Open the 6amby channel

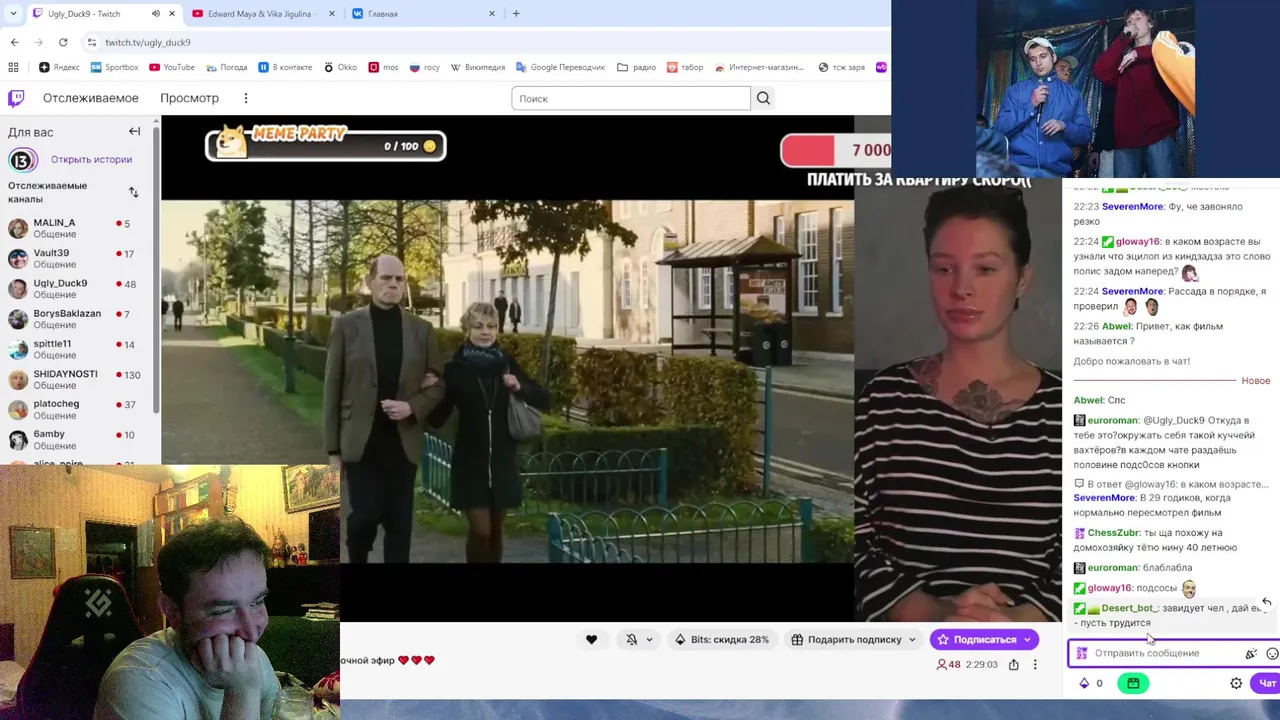click(77, 440)
